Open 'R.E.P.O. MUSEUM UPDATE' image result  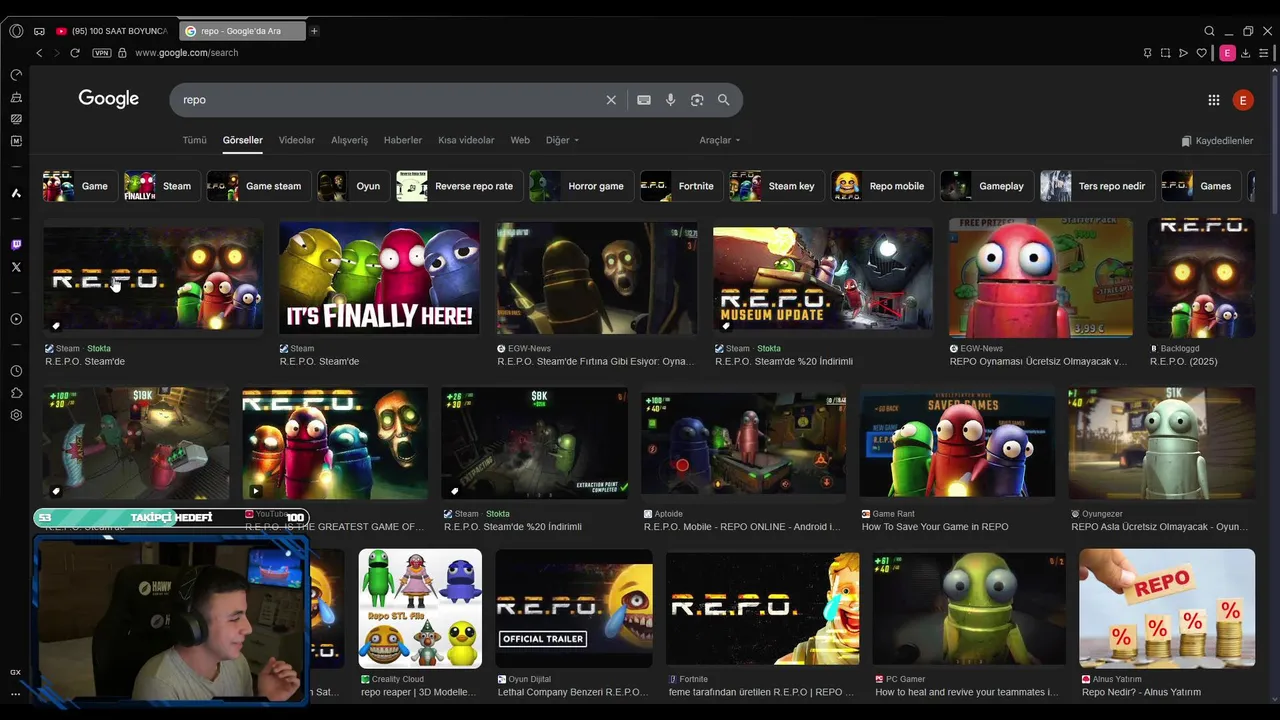coord(822,278)
